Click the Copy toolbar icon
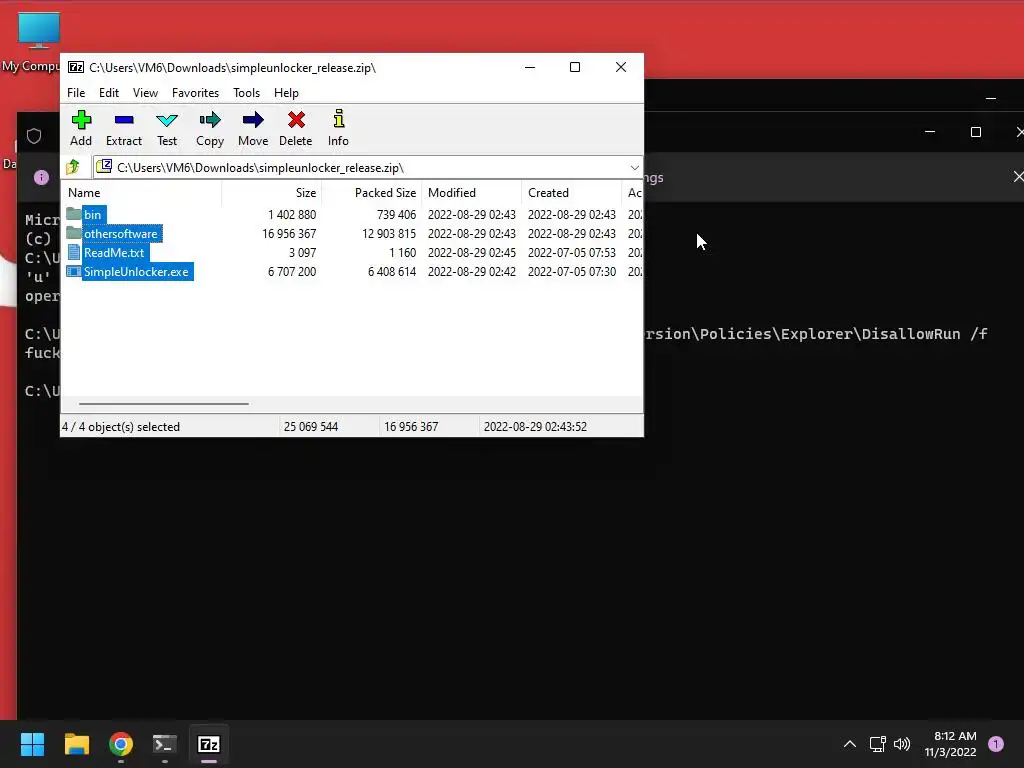Screen dimensions: 1024x768 coord(210,120)
